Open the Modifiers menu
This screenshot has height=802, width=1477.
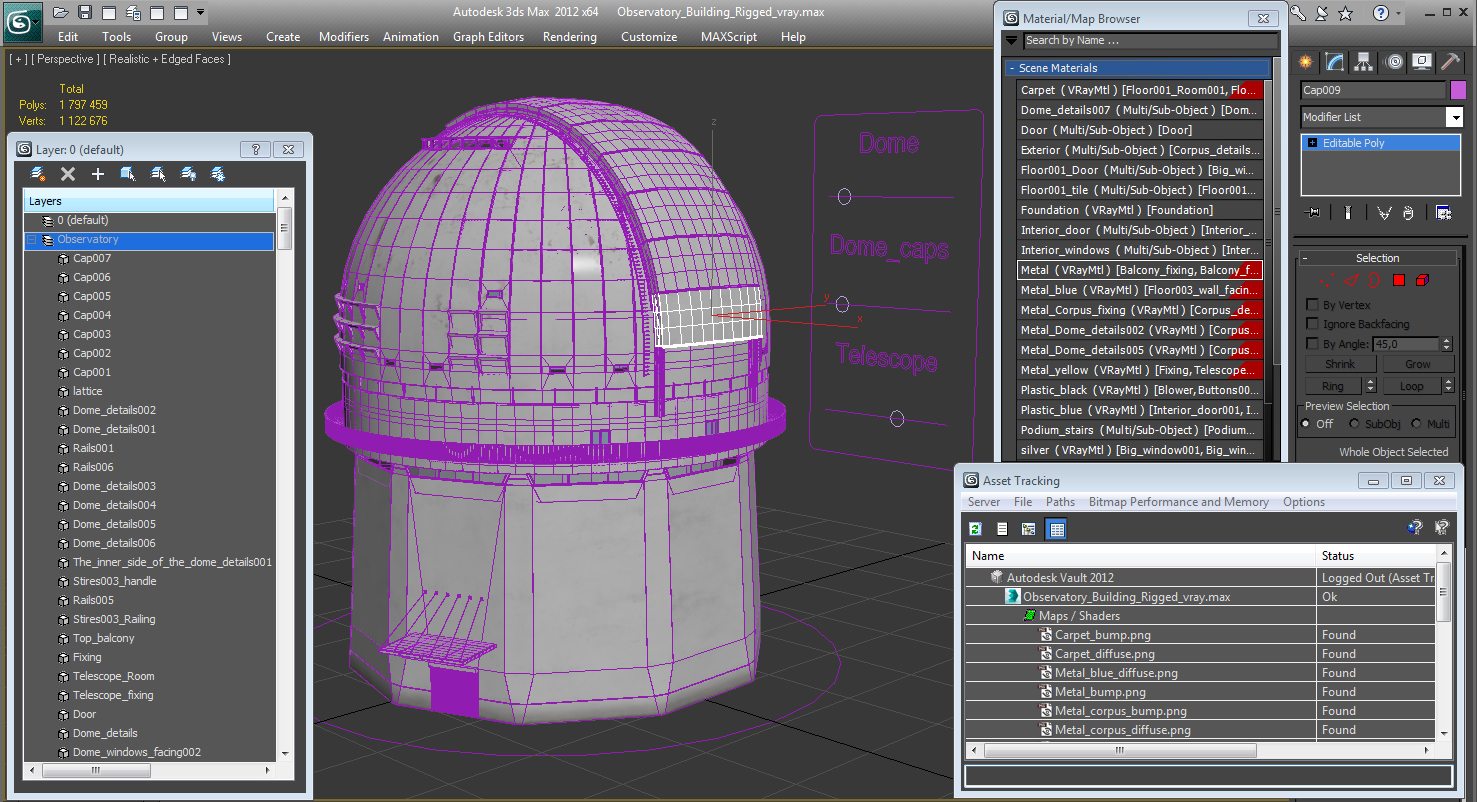(x=344, y=37)
